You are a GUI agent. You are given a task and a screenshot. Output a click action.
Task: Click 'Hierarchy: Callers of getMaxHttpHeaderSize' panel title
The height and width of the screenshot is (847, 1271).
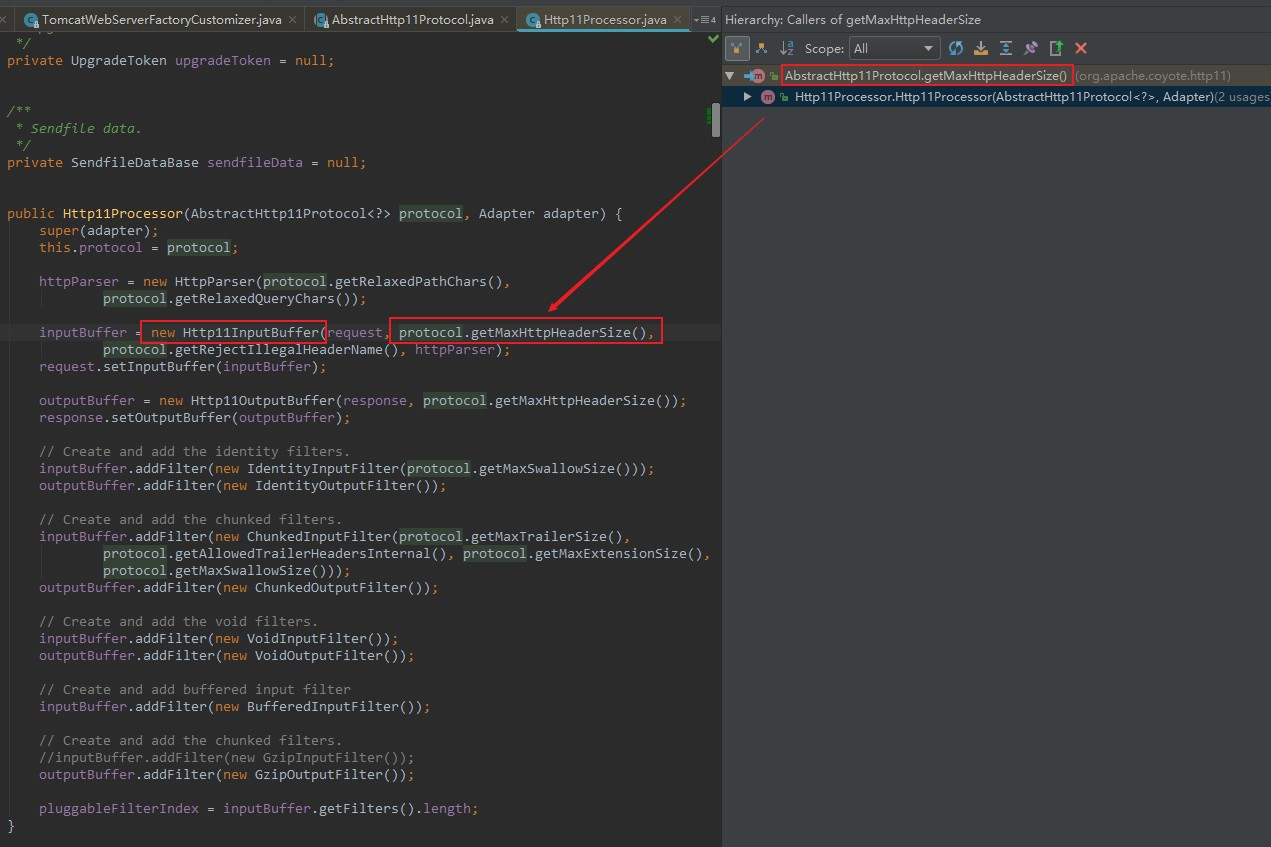pyautogui.click(x=853, y=19)
